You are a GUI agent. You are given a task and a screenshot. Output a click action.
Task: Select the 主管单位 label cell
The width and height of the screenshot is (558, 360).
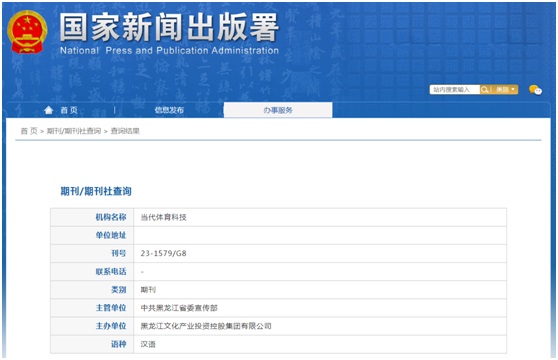pyautogui.click(x=92, y=308)
